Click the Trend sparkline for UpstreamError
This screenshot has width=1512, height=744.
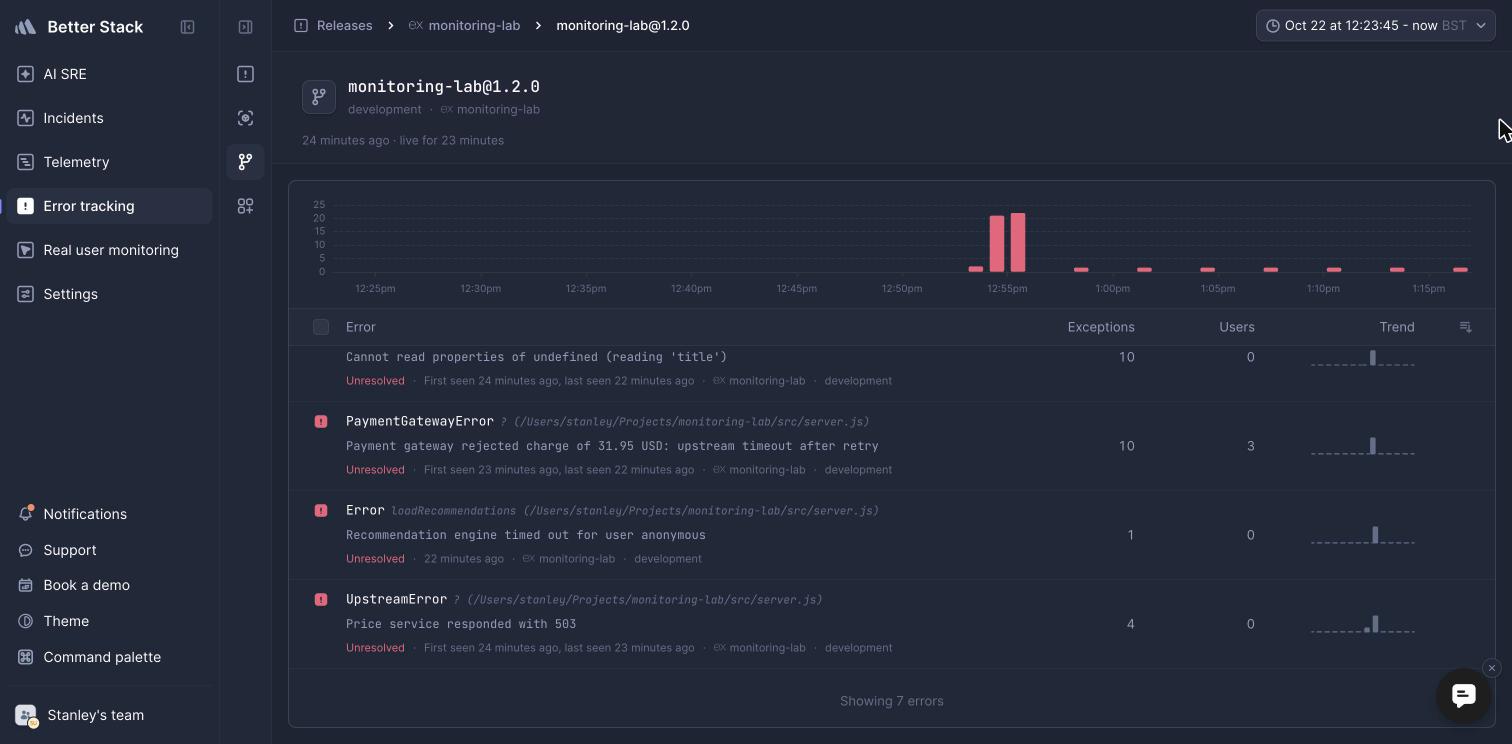(x=1363, y=624)
